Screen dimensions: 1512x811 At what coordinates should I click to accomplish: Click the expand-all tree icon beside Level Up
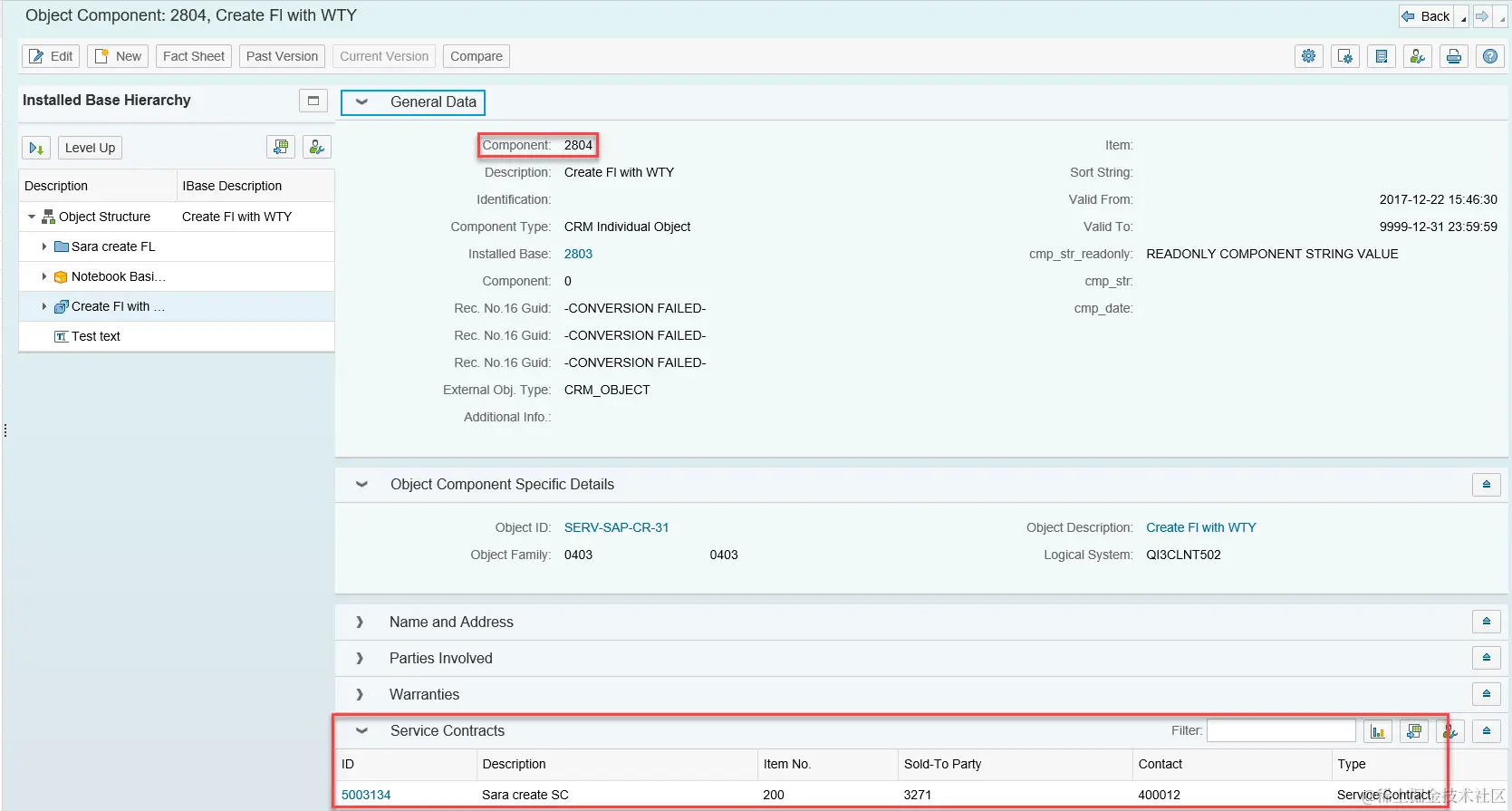tap(36, 148)
